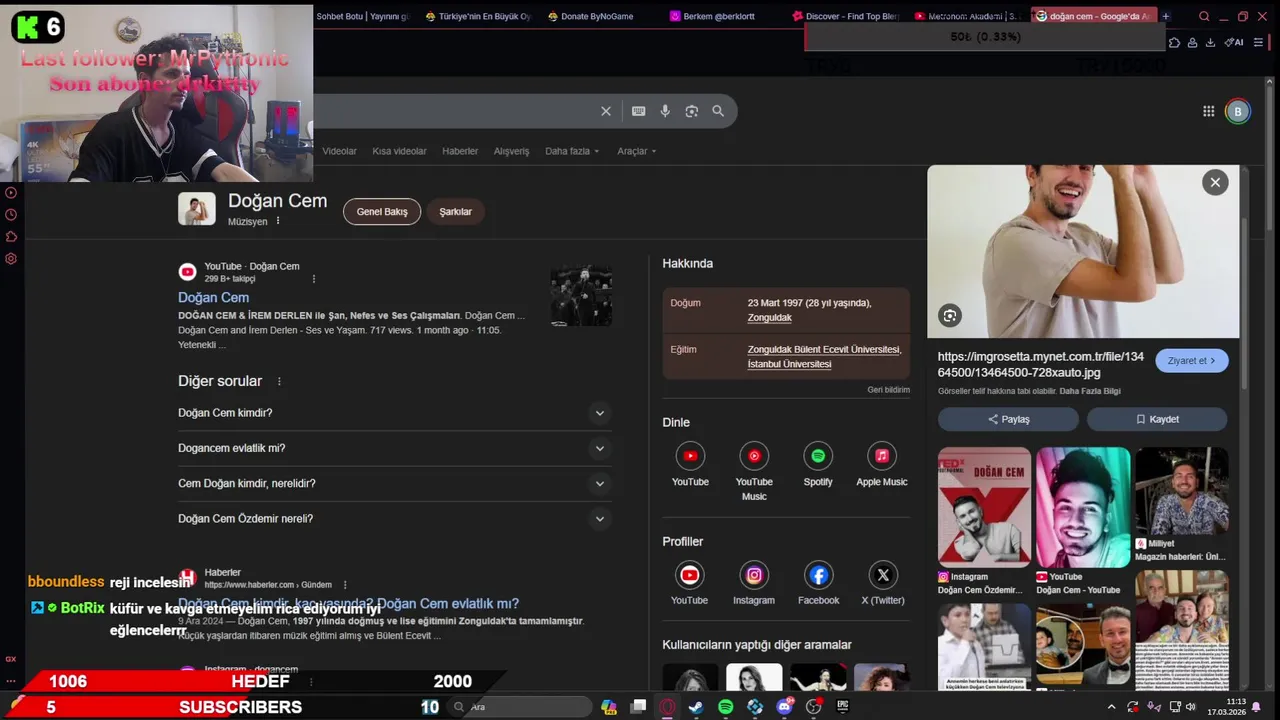Image resolution: width=1280 pixels, height=720 pixels.
Task: Select the Genel Bakış chip
Action: [382, 212]
